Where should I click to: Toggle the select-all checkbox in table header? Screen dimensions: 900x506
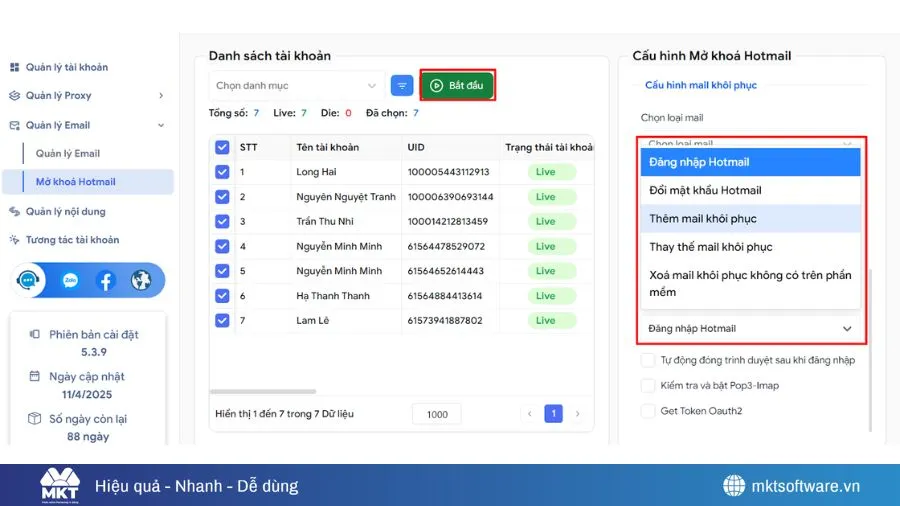pos(222,147)
